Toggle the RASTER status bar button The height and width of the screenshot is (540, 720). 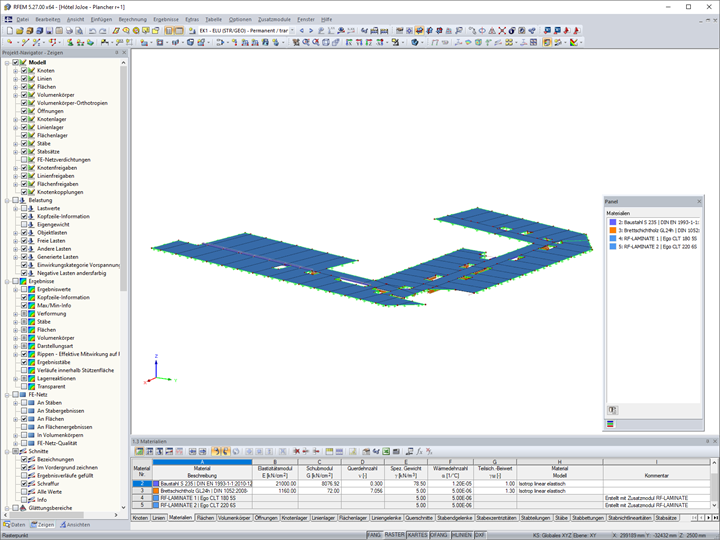click(x=394, y=535)
